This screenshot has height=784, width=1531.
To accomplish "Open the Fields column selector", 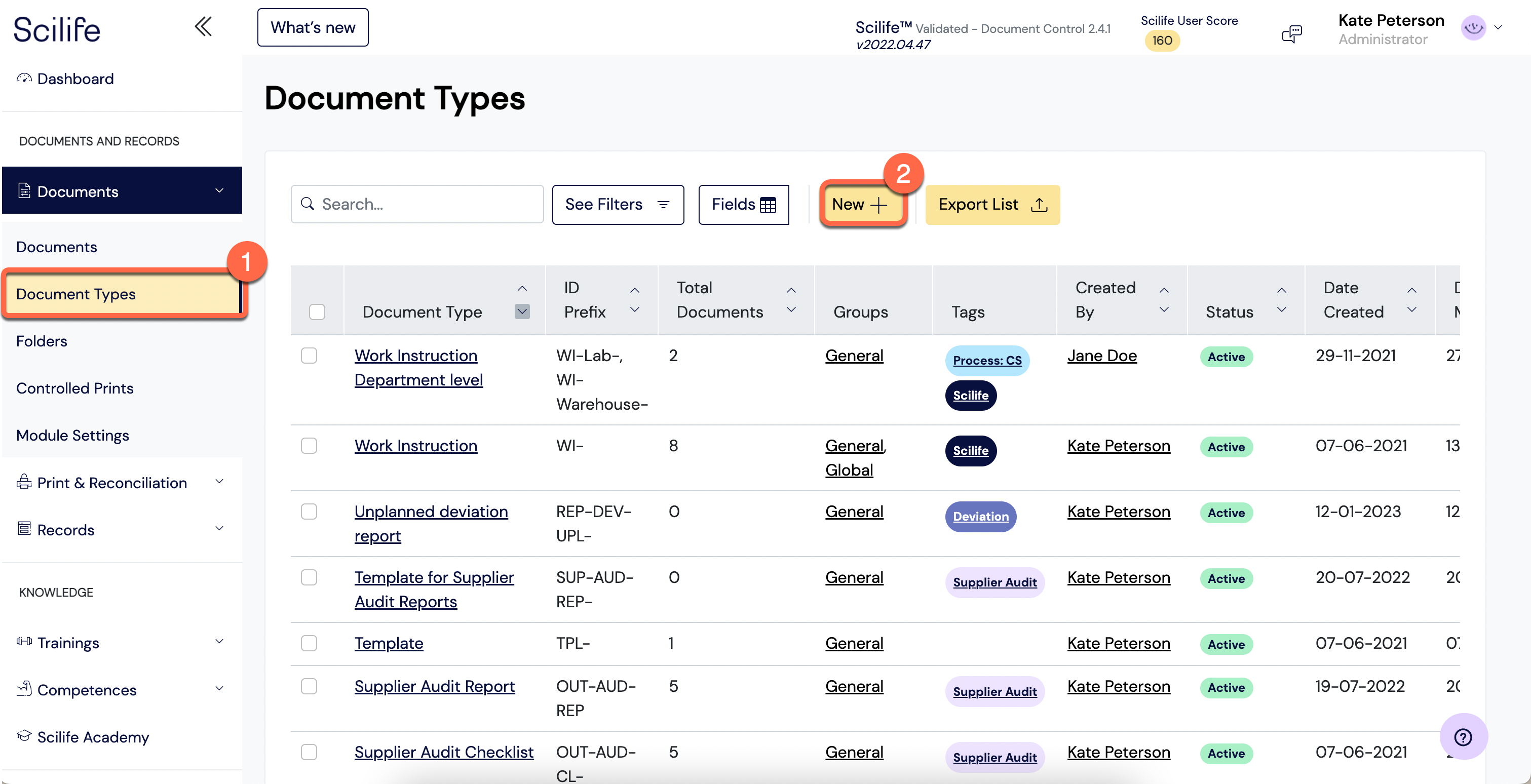I will [x=744, y=204].
